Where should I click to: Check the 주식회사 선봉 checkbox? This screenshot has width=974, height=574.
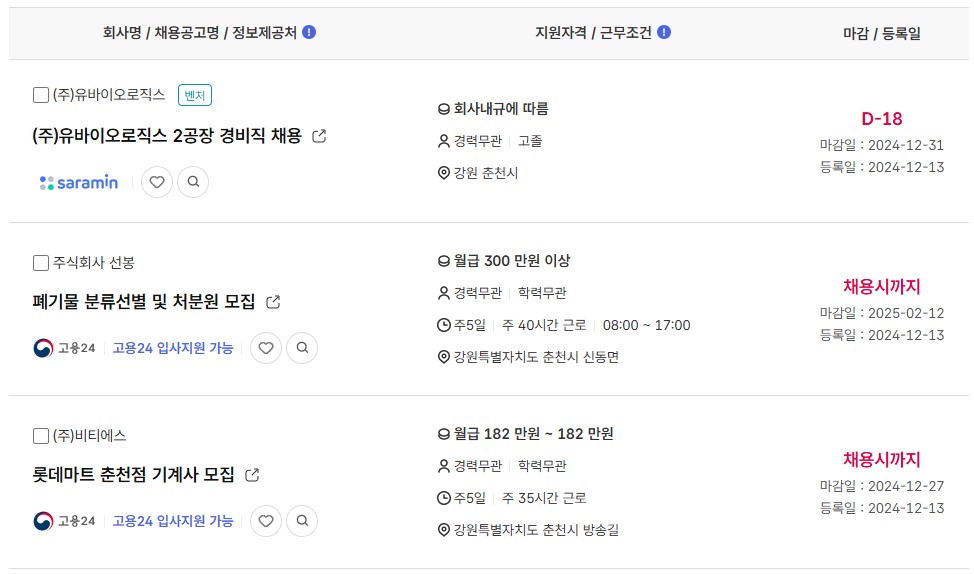click(x=41, y=263)
